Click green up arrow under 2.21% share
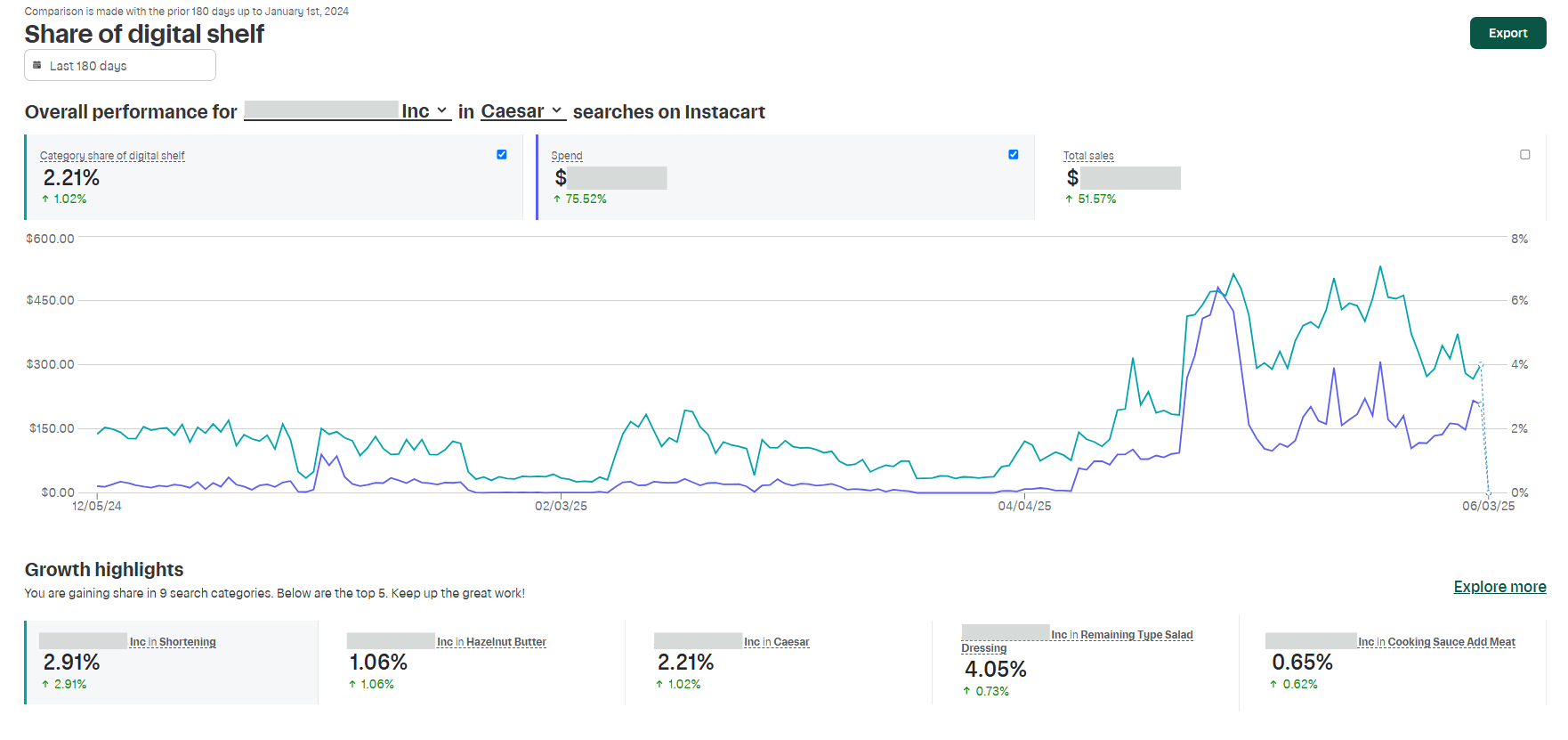Screen dimensions: 1568x740 point(45,199)
